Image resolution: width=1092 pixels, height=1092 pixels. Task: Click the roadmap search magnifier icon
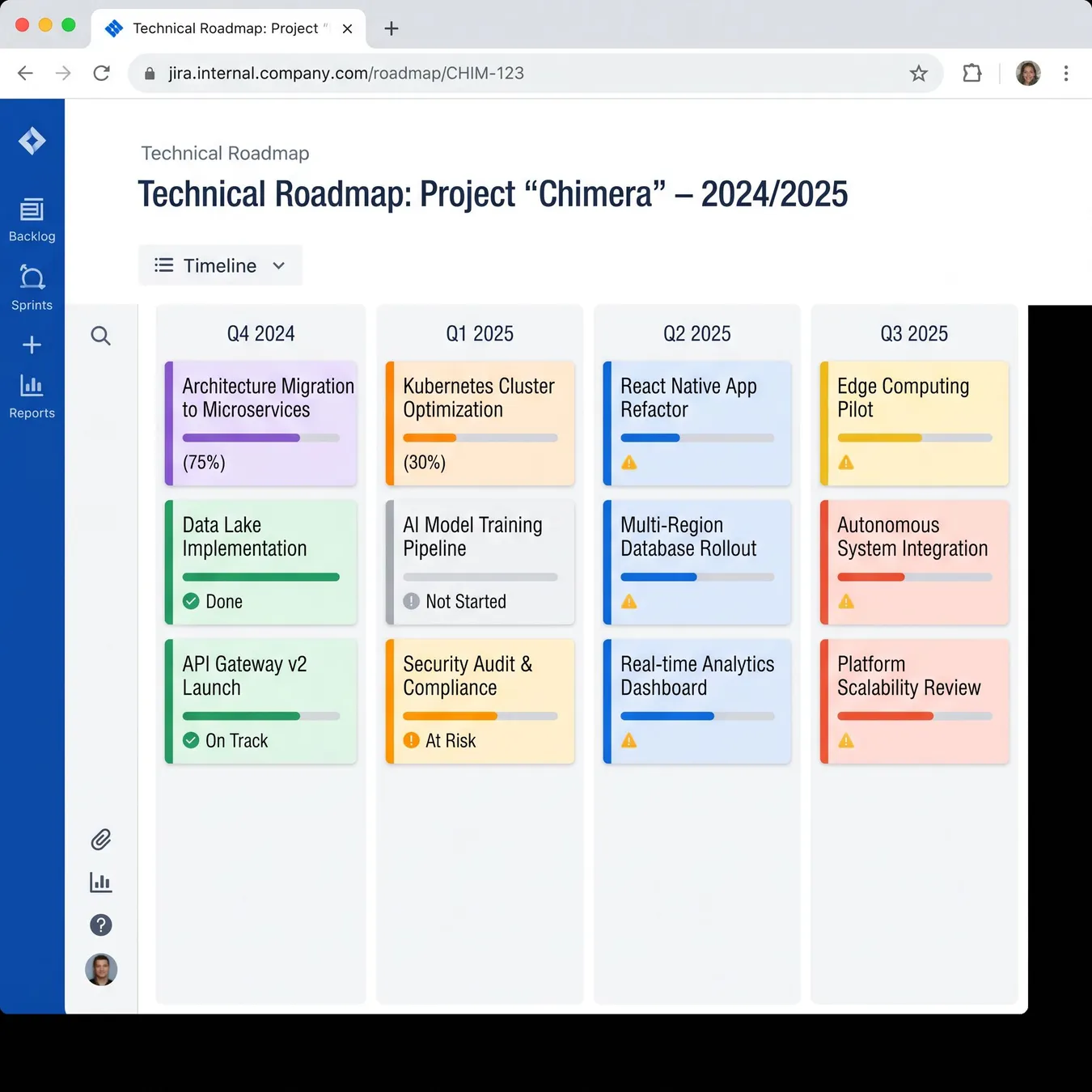[100, 336]
